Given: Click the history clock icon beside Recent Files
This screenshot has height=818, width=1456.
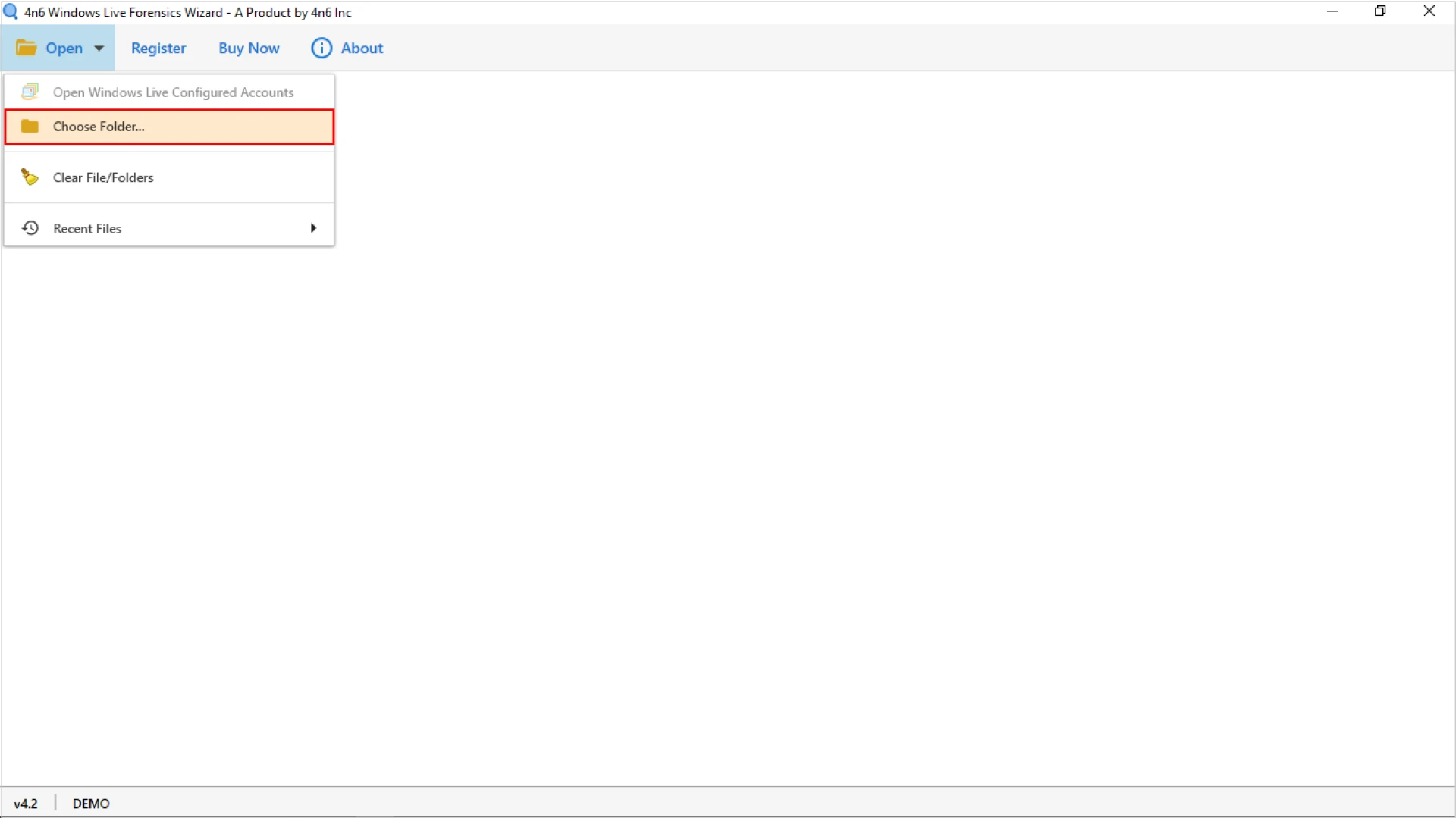Looking at the screenshot, I should [30, 227].
